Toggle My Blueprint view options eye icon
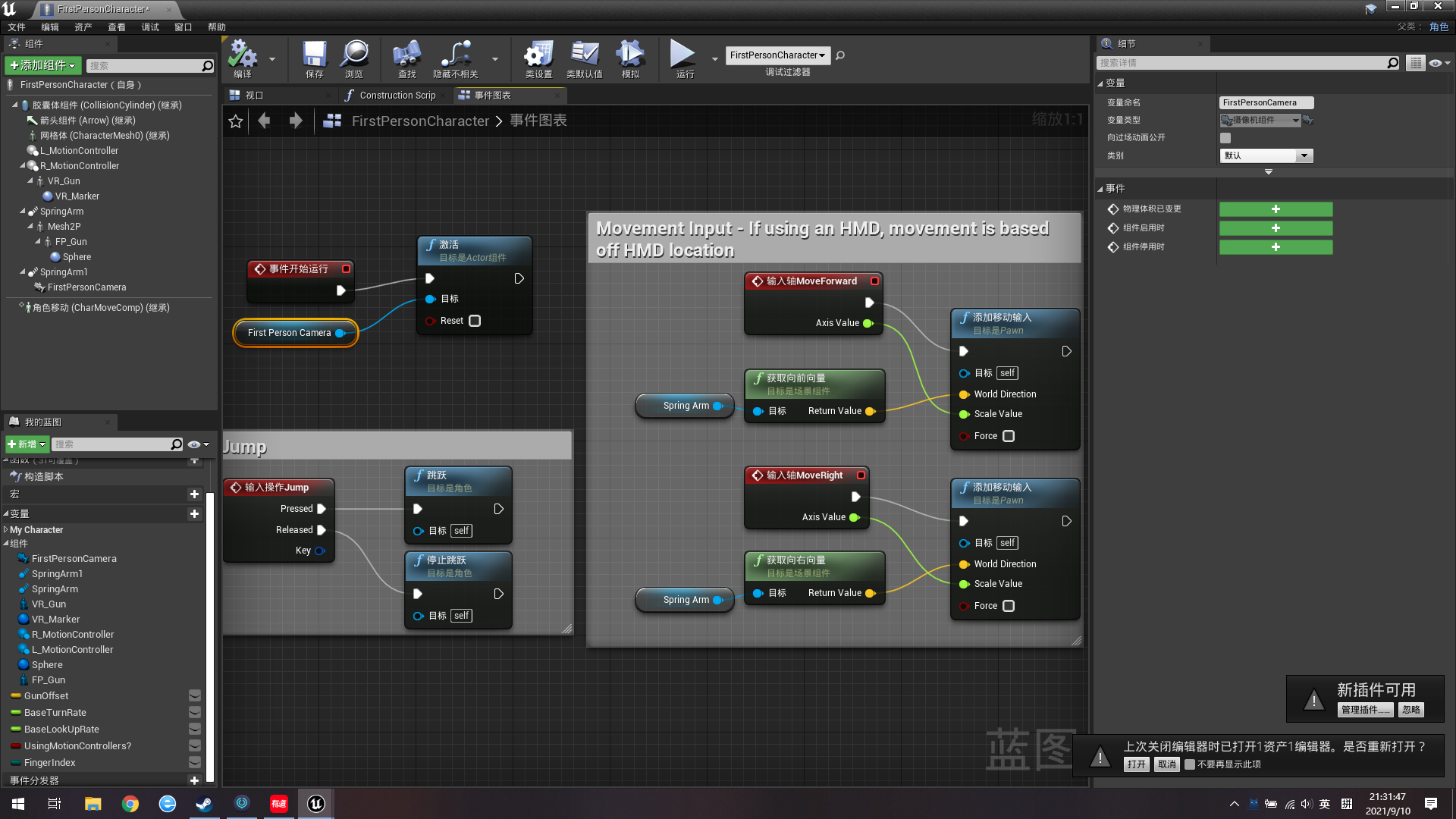The width and height of the screenshot is (1456, 819). [x=198, y=444]
